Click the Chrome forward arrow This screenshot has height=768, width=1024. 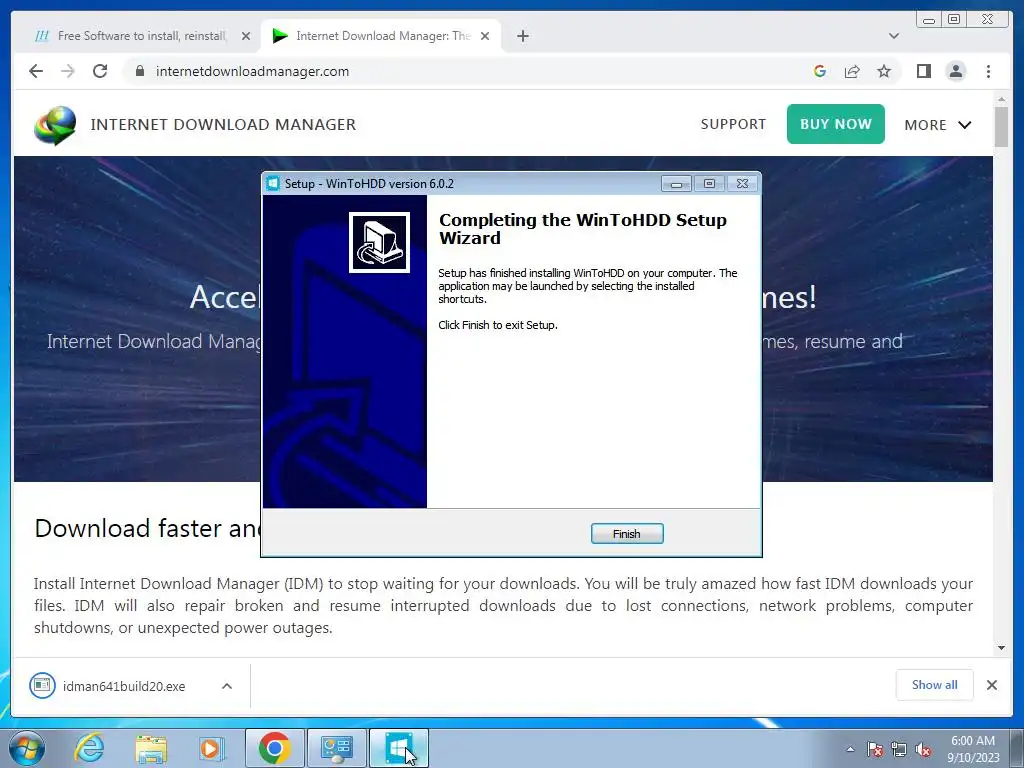68,71
